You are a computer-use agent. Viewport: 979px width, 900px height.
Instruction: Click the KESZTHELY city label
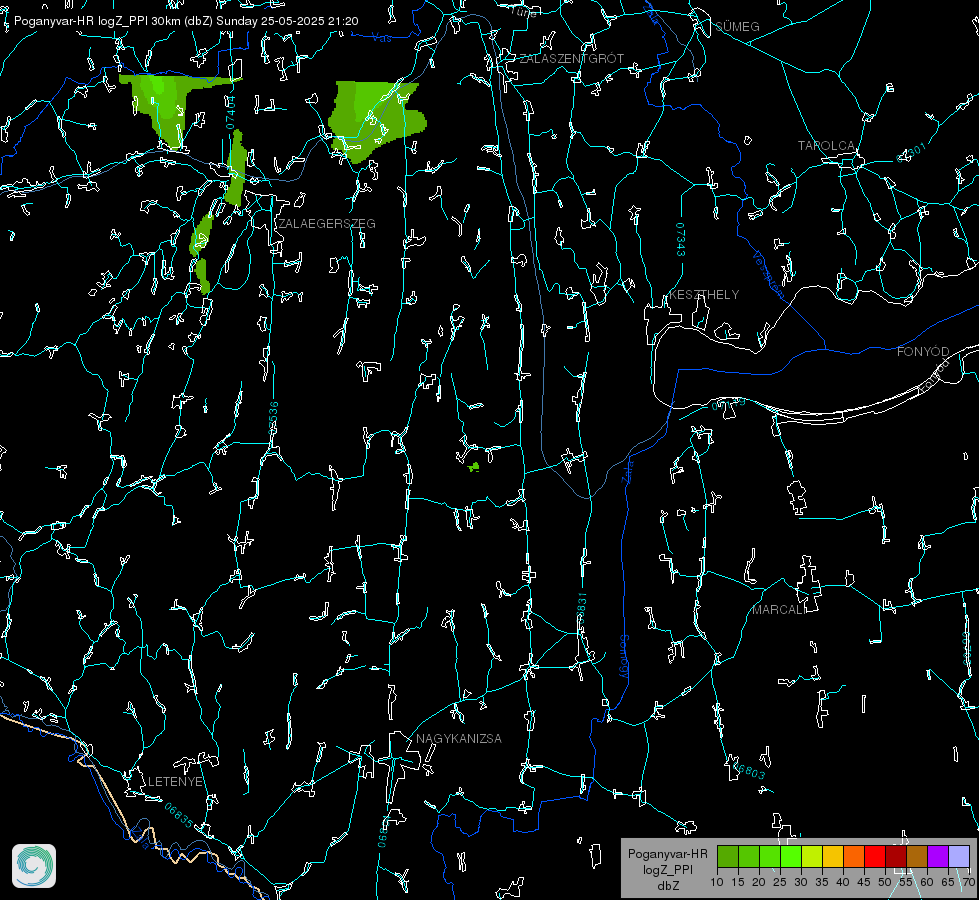point(704,294)
